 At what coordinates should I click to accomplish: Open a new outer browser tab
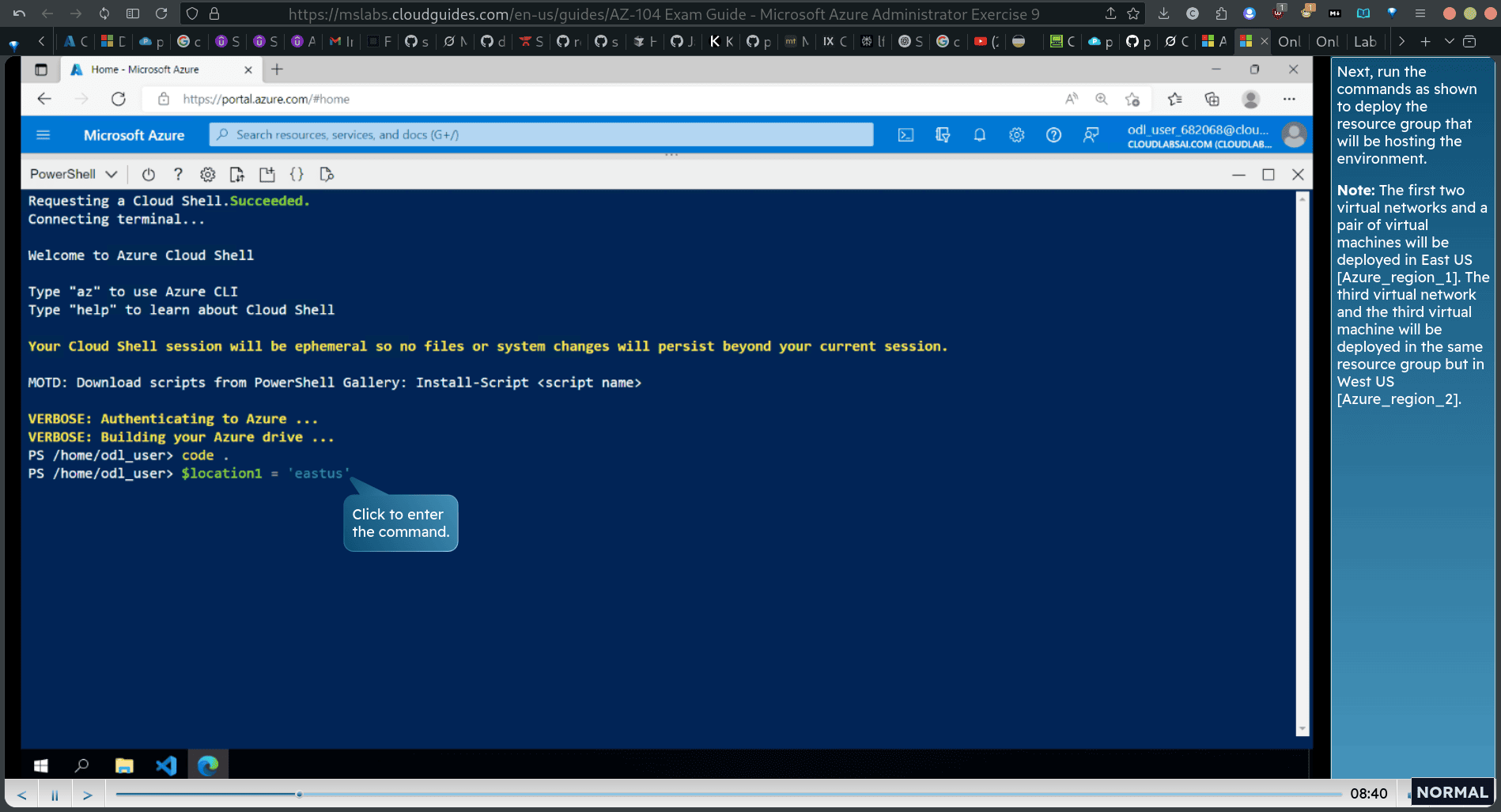[1425, 41]
